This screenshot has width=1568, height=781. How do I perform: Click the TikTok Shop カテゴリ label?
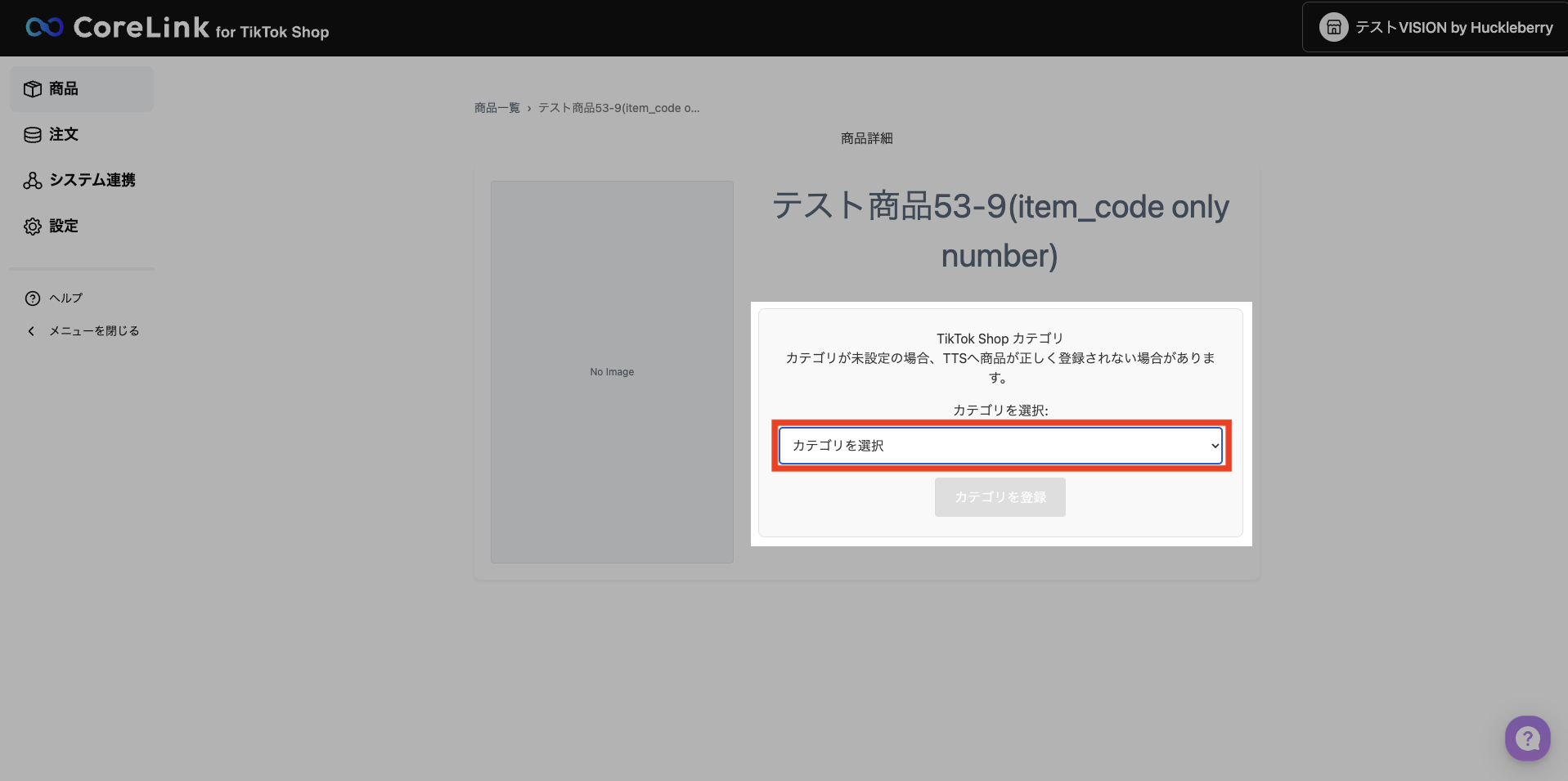1000,339
